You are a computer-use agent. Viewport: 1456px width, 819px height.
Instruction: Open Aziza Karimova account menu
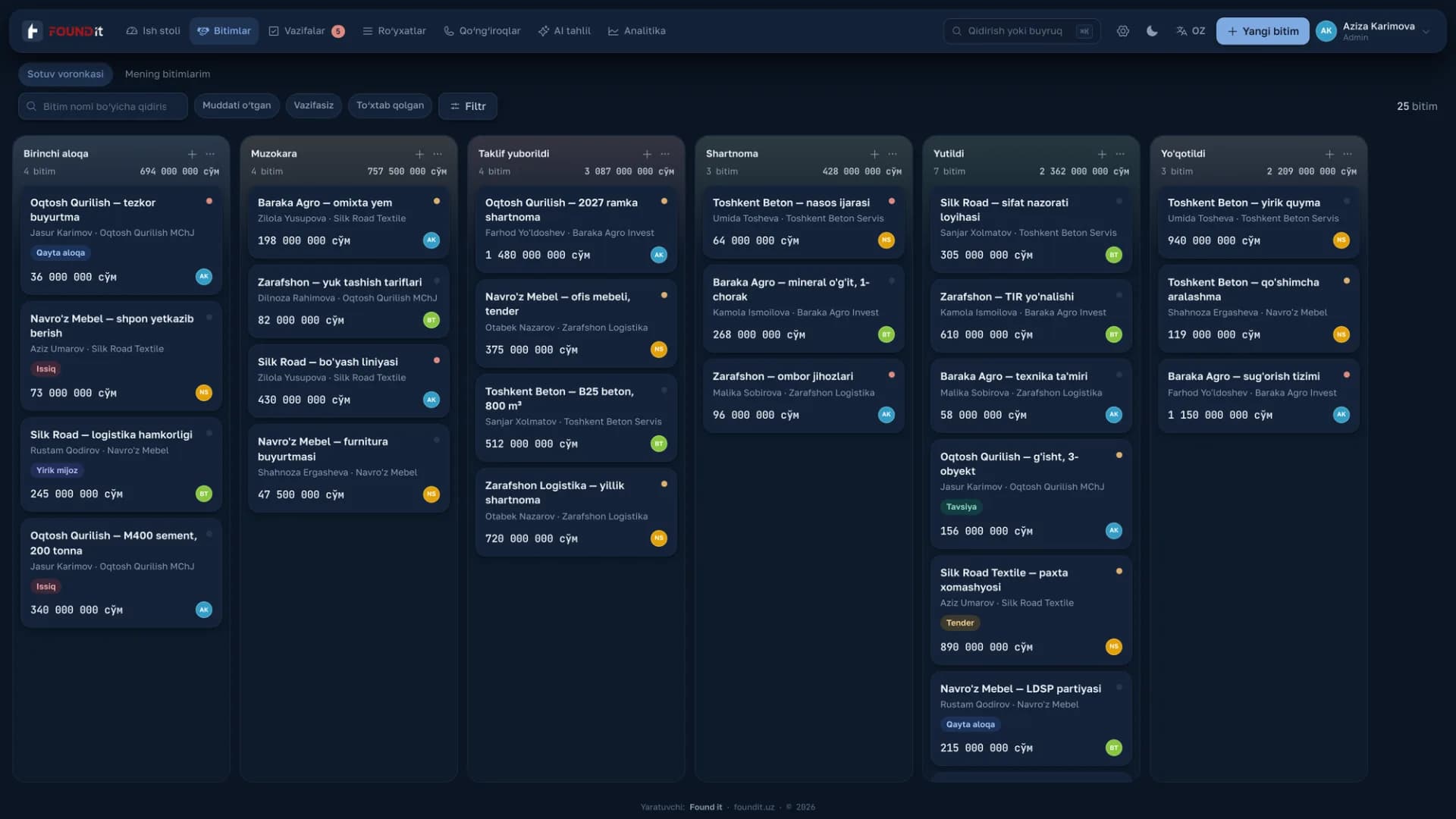pos(1373,31)
